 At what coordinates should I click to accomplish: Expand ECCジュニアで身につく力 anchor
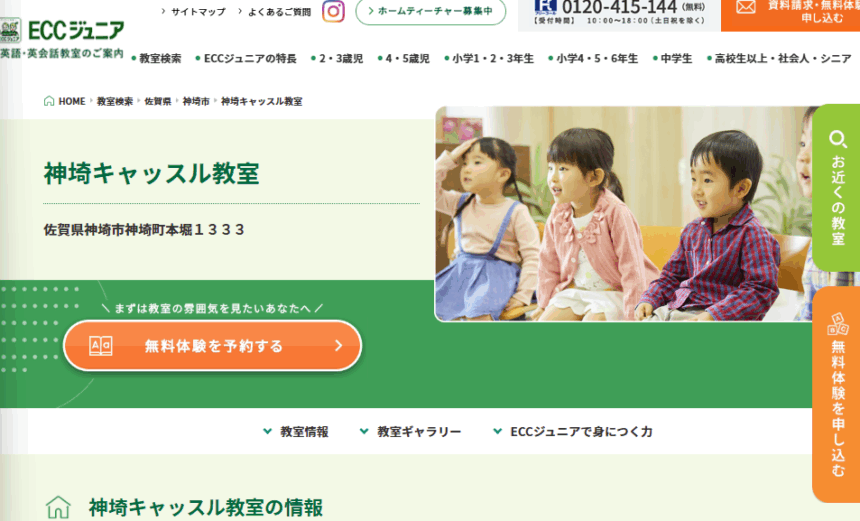[573, 432]
